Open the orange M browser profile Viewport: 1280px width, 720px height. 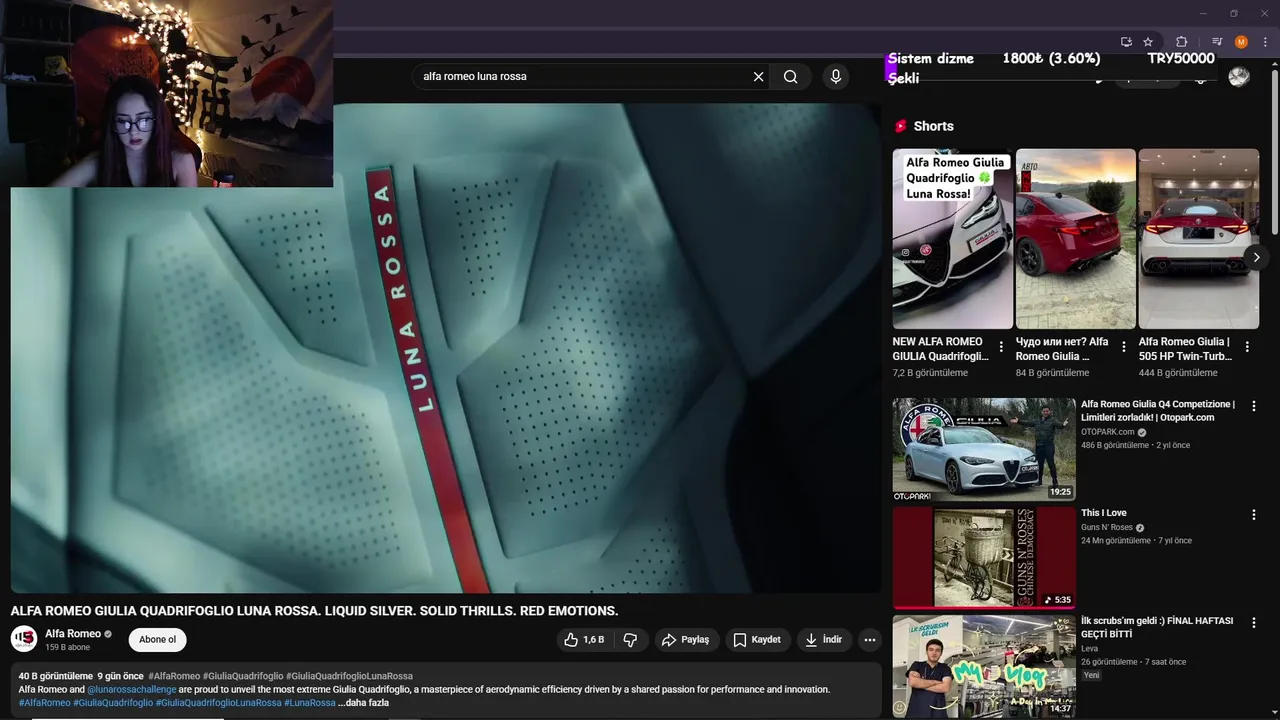point(1241,42)
